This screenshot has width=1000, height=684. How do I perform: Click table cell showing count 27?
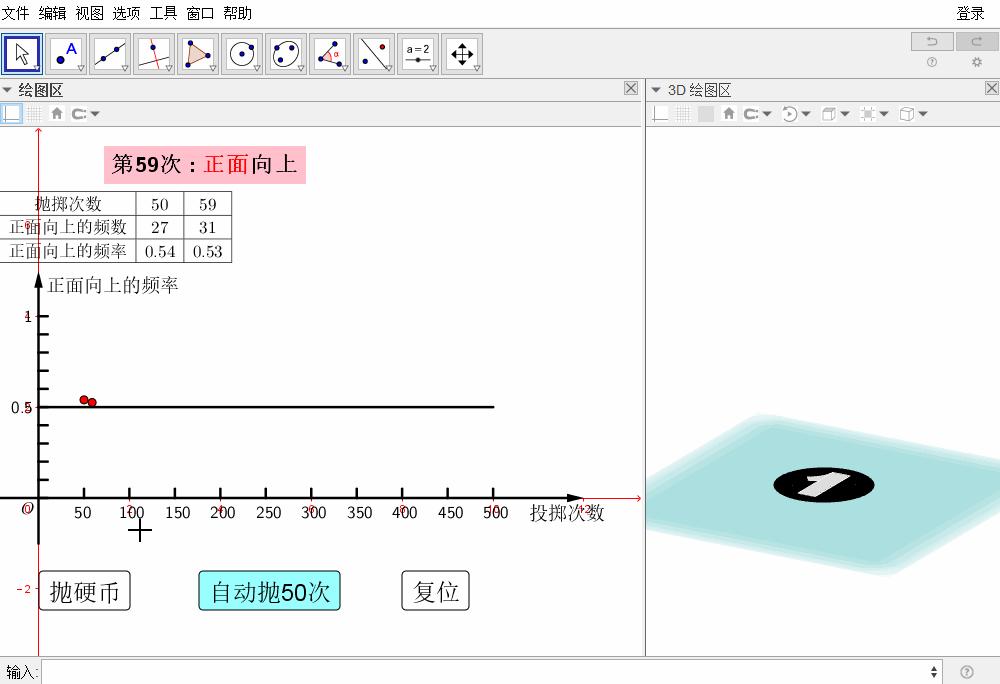[x=160, y=228]
